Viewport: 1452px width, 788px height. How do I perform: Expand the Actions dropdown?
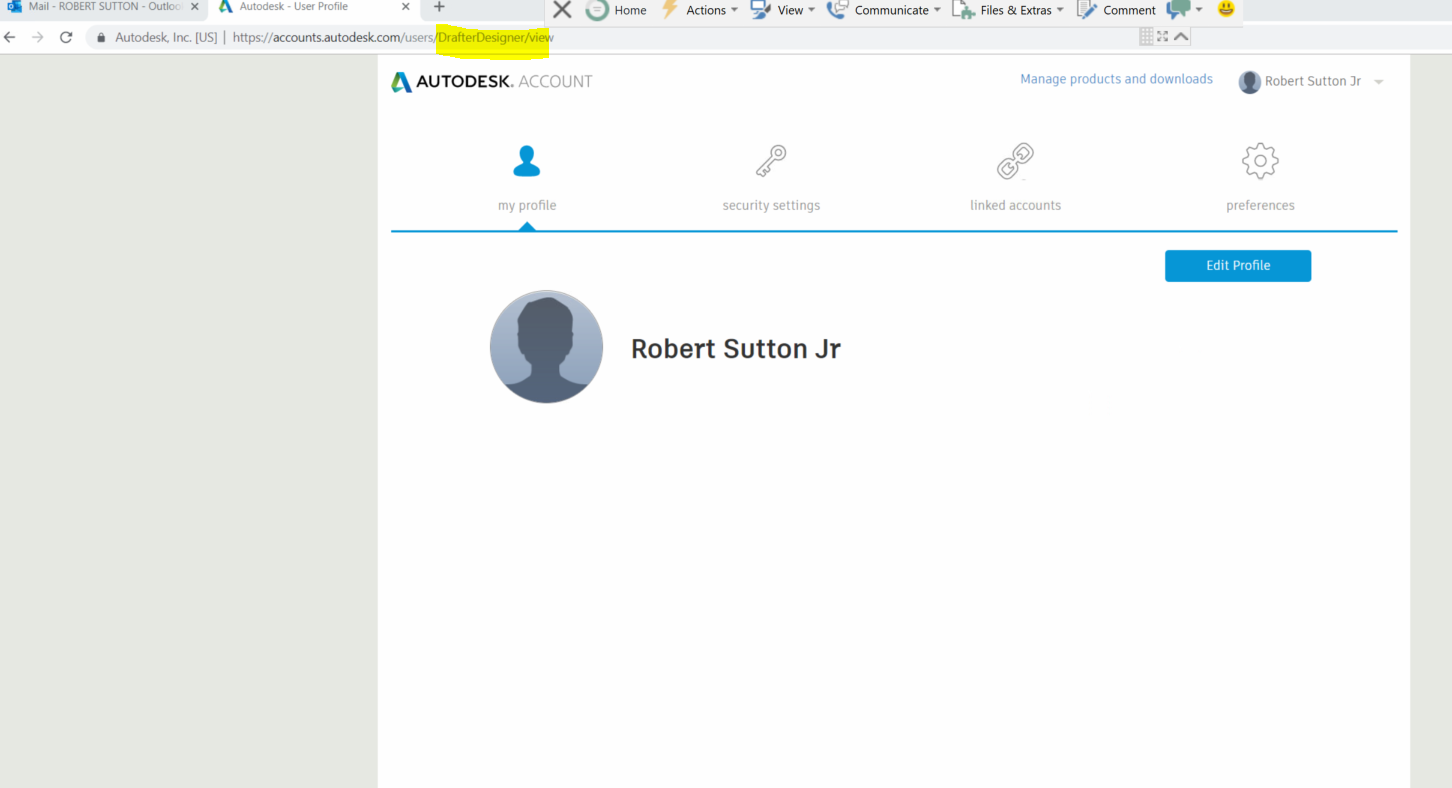click(705, 10)
